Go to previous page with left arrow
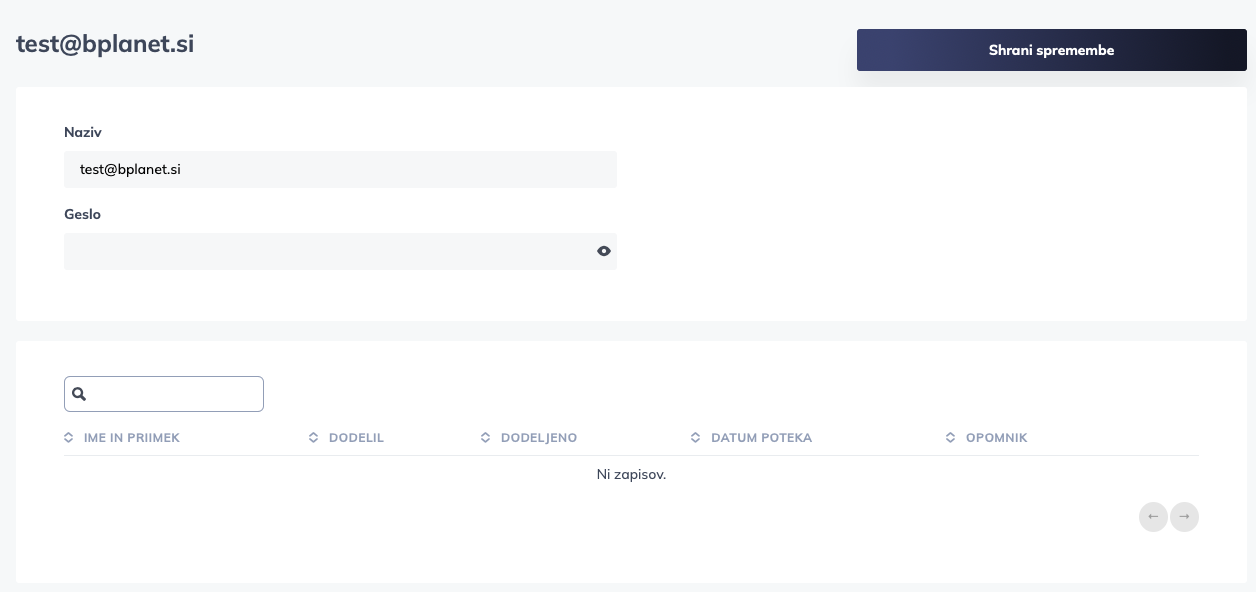This screenshot has height=592, width=1256. coord(1153,517)
